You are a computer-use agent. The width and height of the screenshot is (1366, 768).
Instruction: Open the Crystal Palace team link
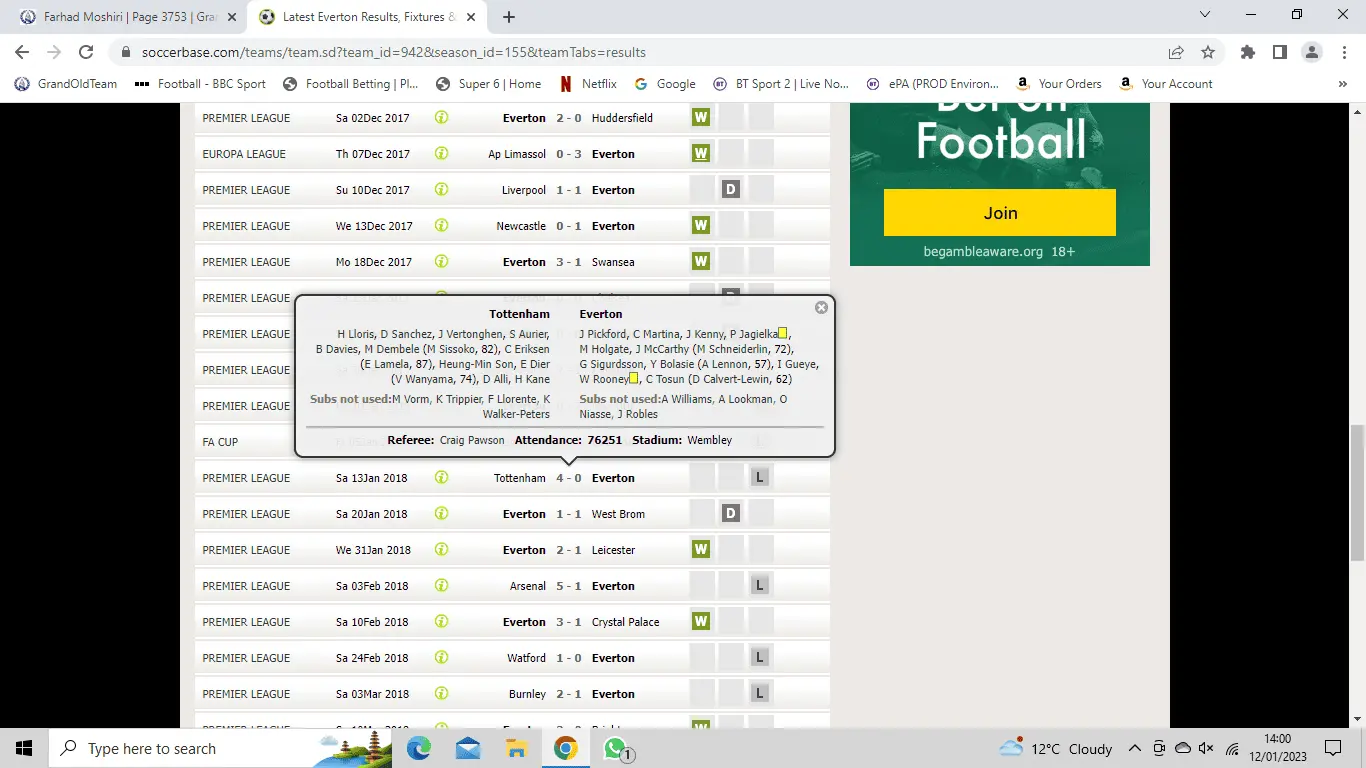625,622
